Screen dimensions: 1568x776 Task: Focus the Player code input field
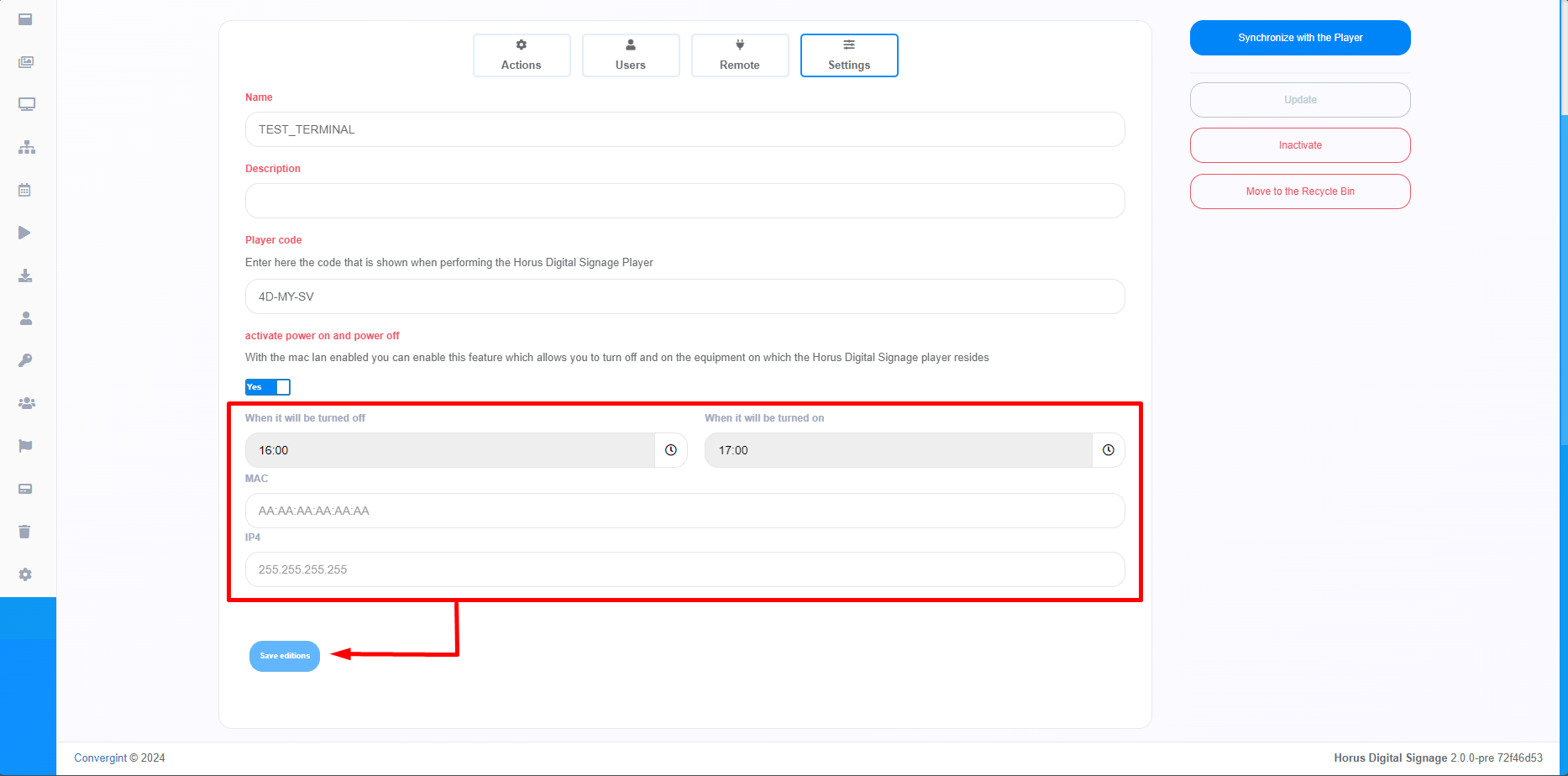(x=684, y=296)
